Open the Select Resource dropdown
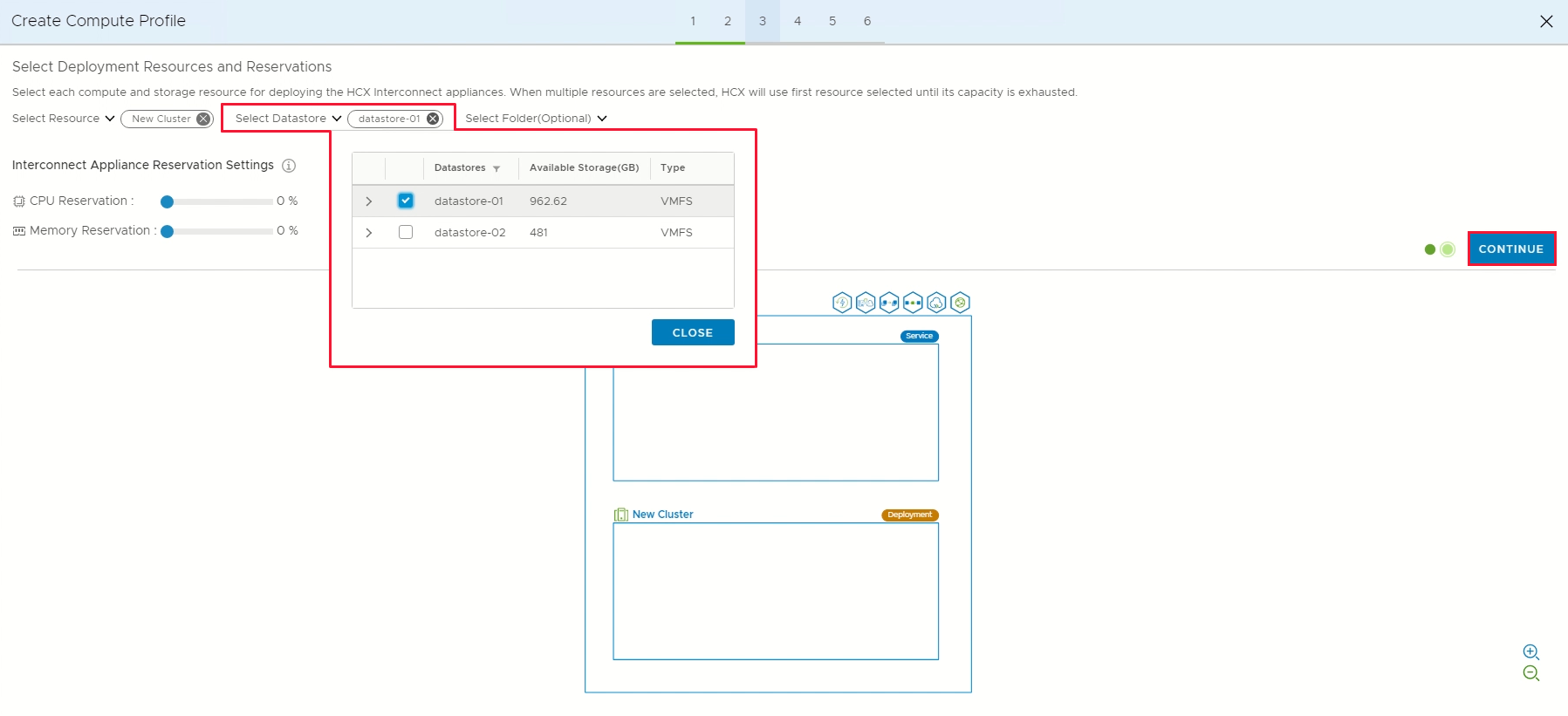Image resolution: width=1568 pixels, height=716 pixels. [x=64, y=119]
